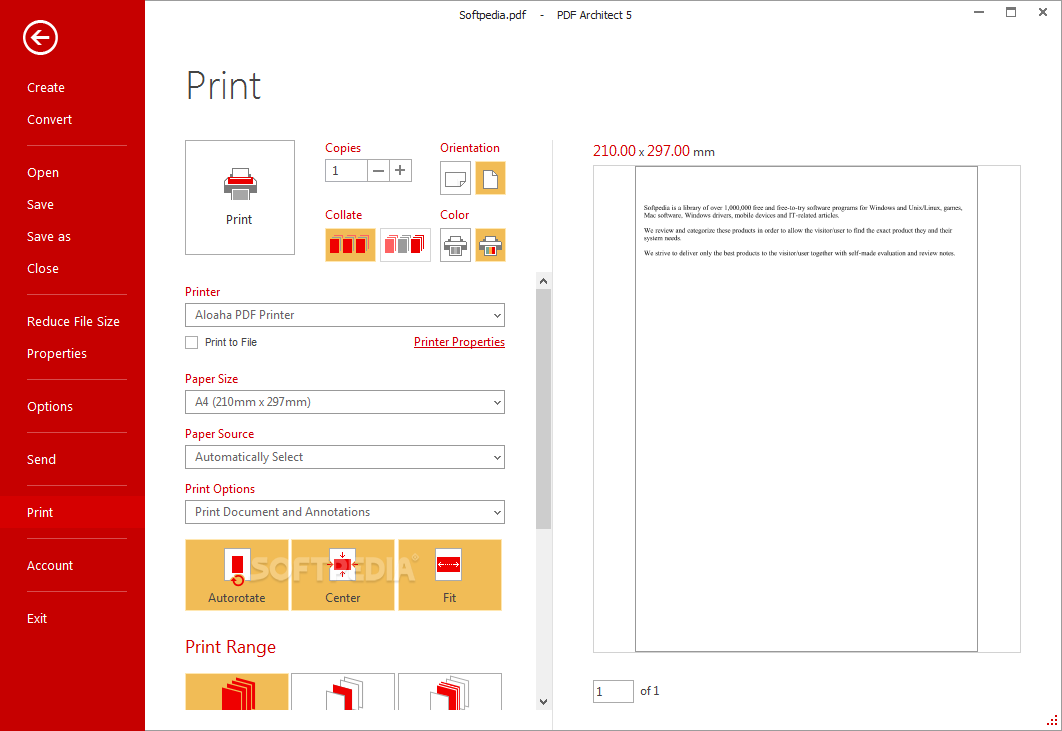Minimize the PDF Architect window

pyautogui.click(x=979, y=12)
